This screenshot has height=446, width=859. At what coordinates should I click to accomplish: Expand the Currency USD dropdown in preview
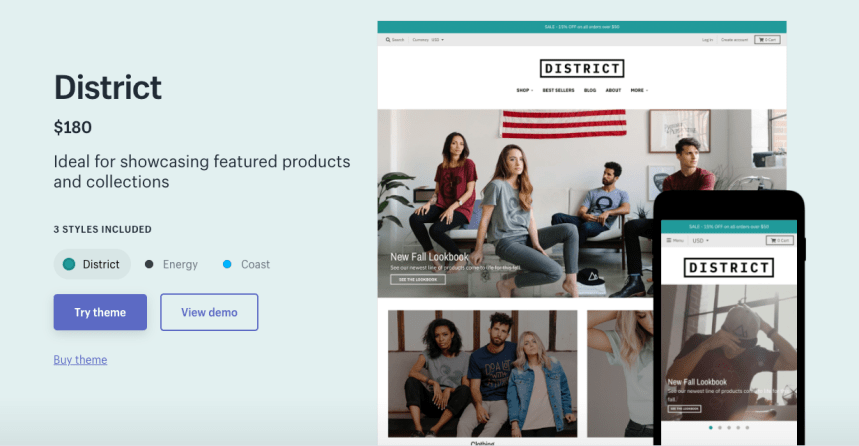coord(428,40)
